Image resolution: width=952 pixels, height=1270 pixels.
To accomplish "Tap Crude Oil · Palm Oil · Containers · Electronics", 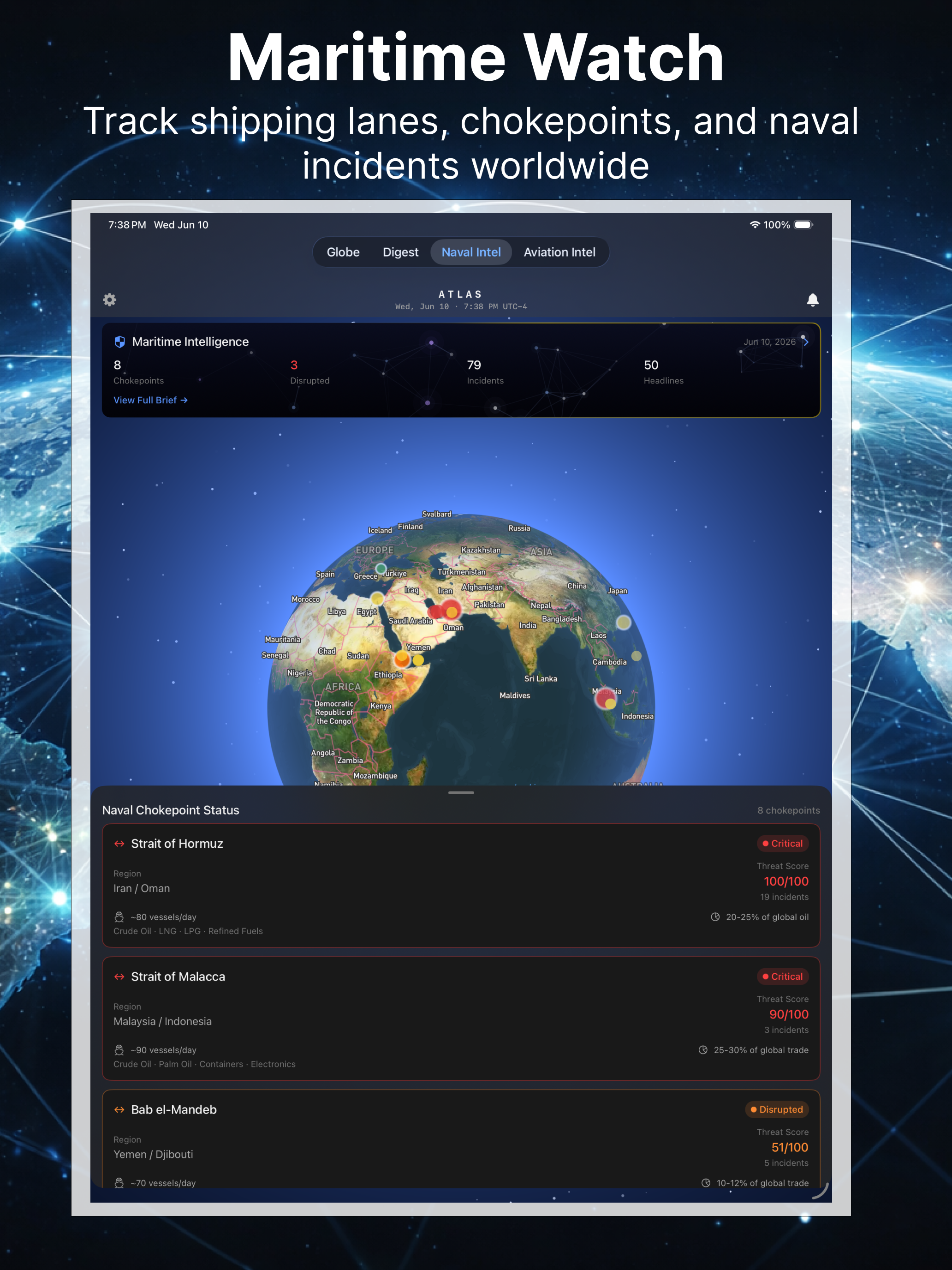I will (x=204, y=1064).
